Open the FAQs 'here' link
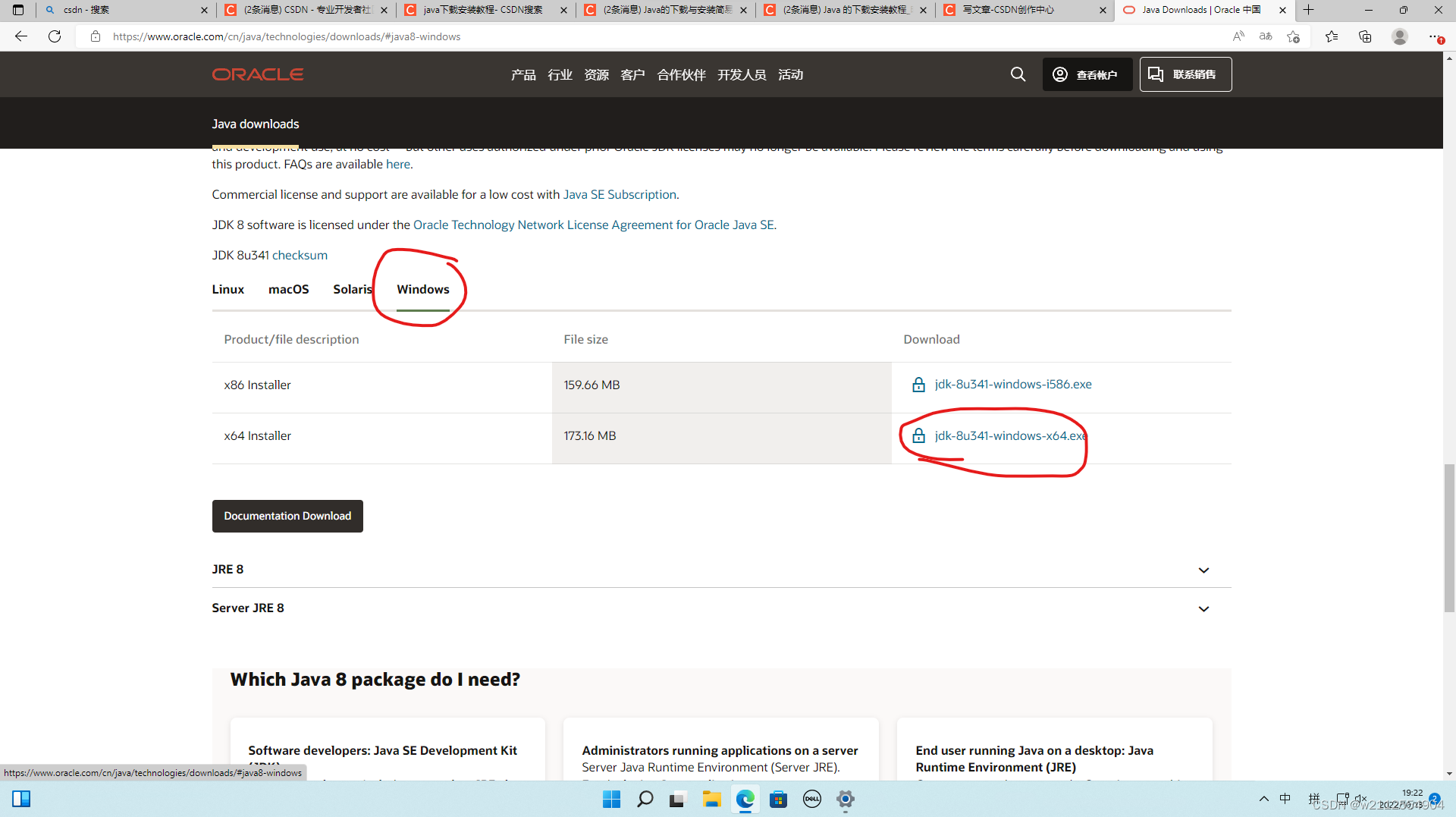The height and width of the screenshot is (817, 1456). 398,164
